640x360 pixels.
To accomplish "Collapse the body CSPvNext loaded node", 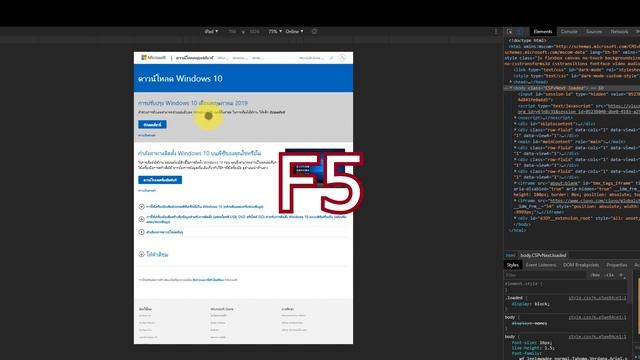I will click(511, 88).
